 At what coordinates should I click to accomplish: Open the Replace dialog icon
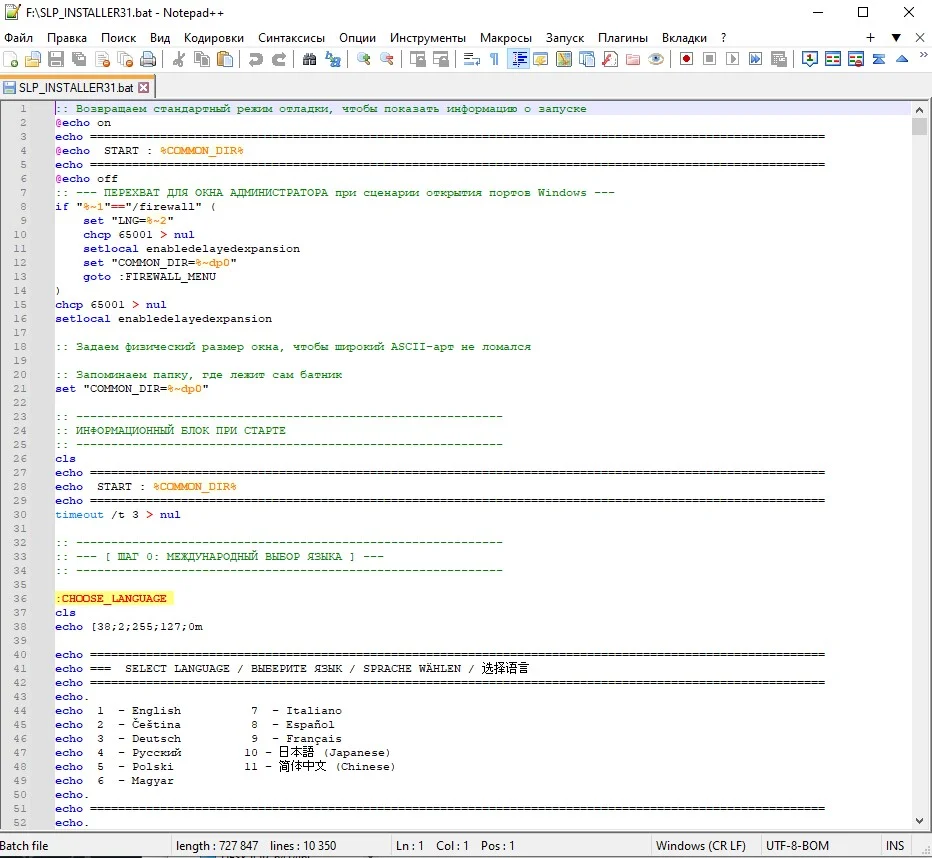coord(333,59)
